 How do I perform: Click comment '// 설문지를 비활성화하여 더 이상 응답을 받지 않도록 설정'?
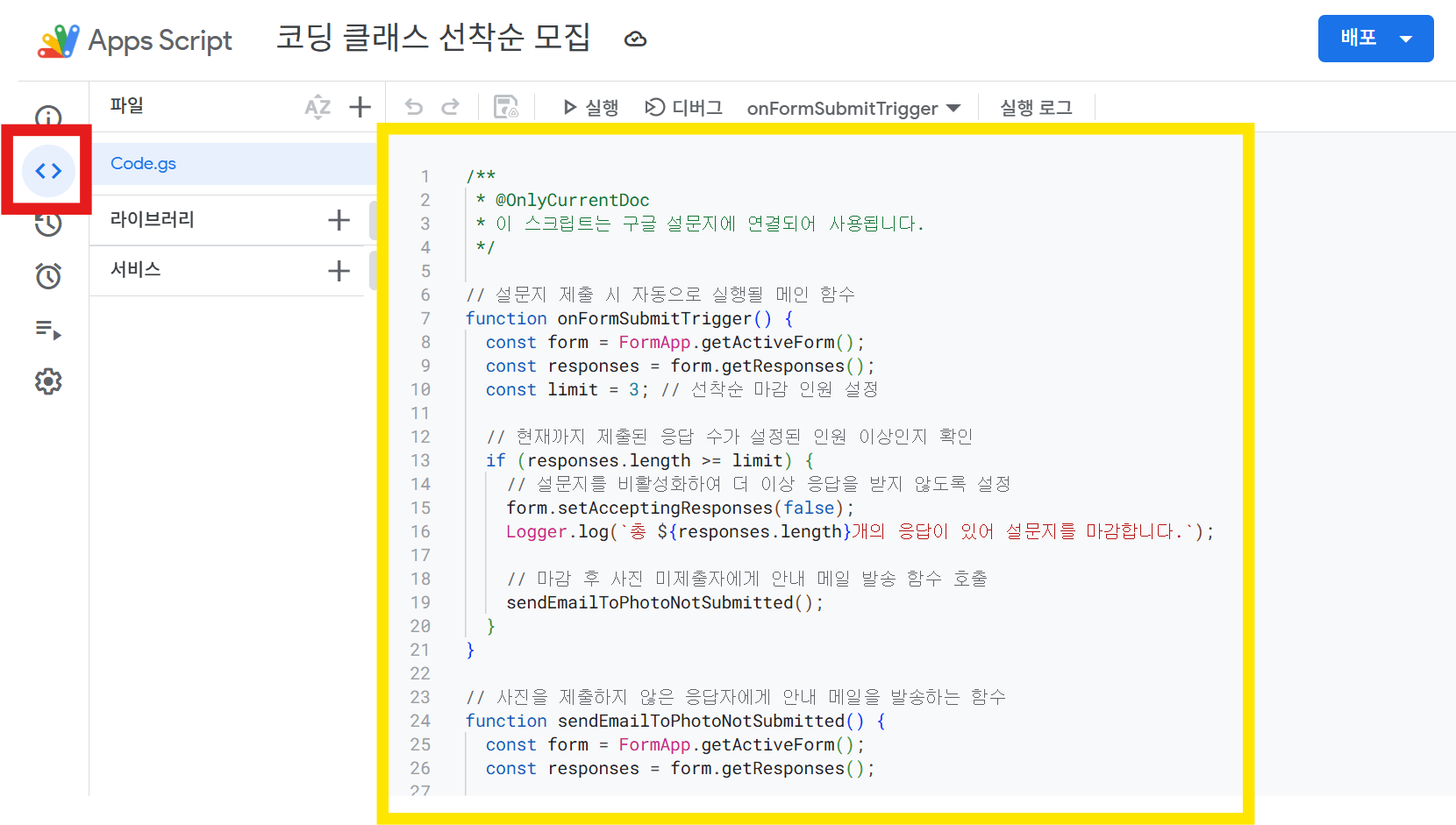coord(759,484)
